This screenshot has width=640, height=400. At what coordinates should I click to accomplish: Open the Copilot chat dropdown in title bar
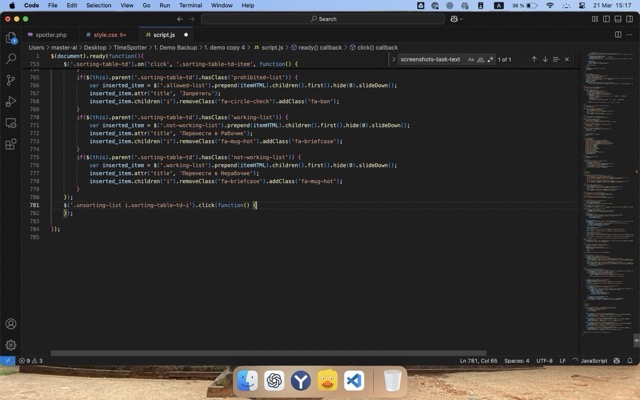459,18
